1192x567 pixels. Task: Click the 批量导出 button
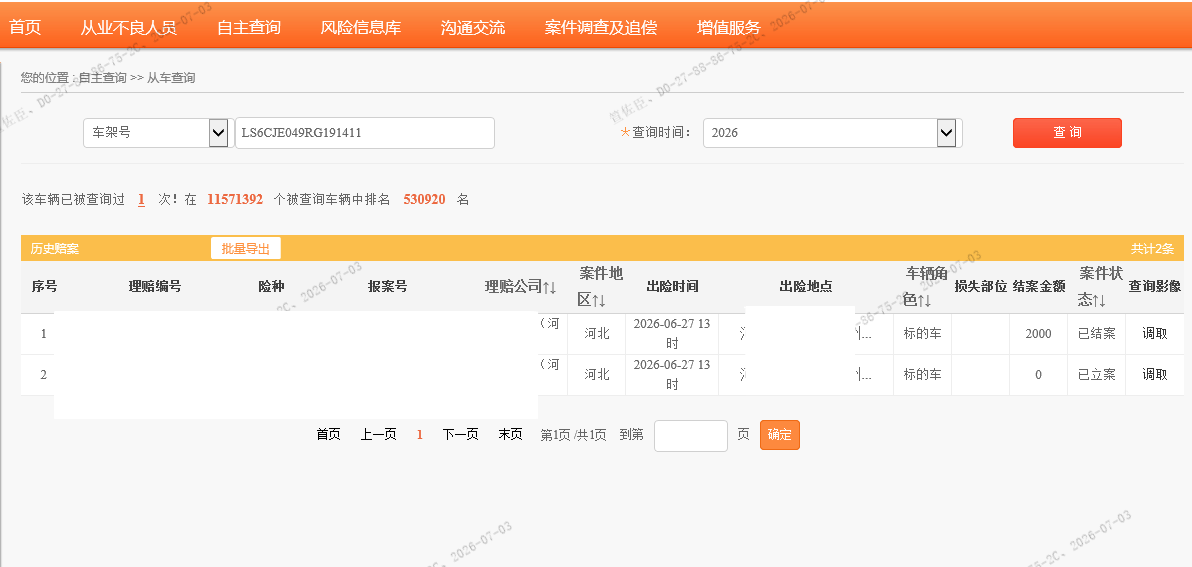coord(246,249)
